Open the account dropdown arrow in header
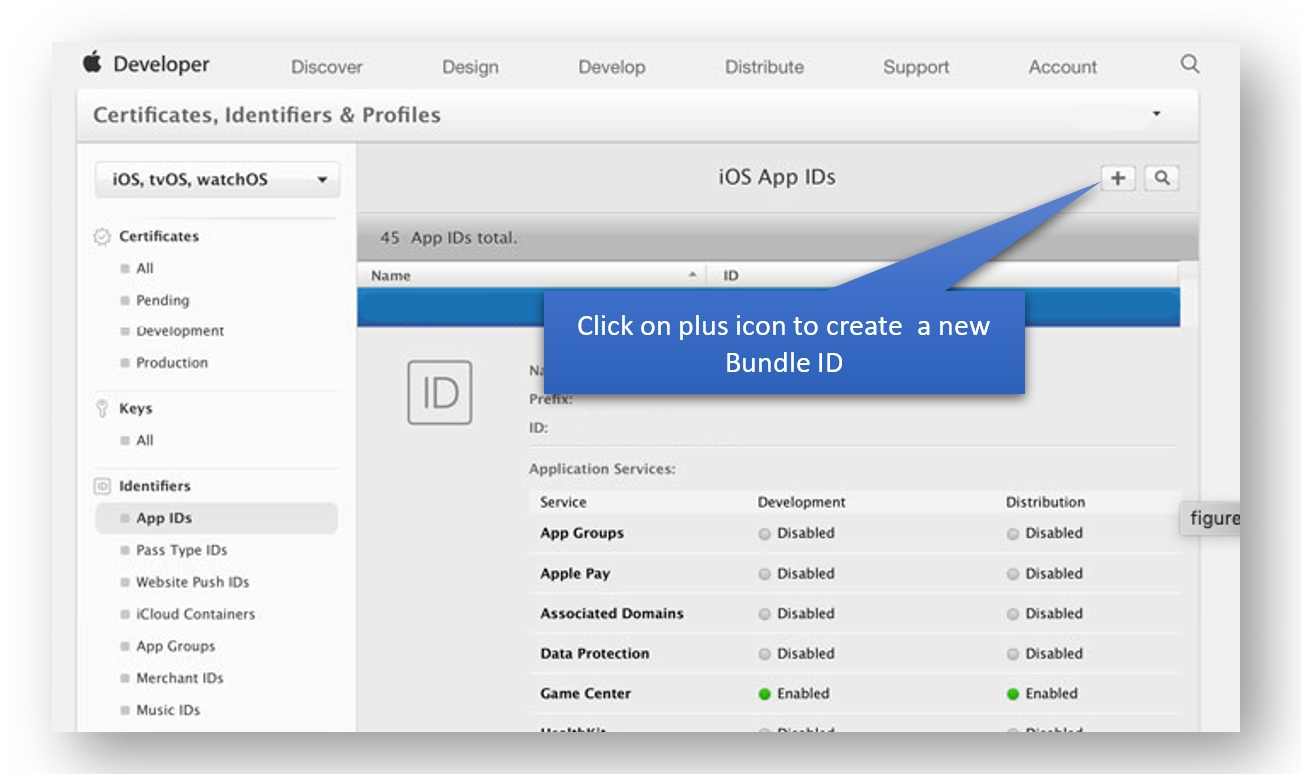This screenshot has height=774, width=1301. (x=1157, y=114)
